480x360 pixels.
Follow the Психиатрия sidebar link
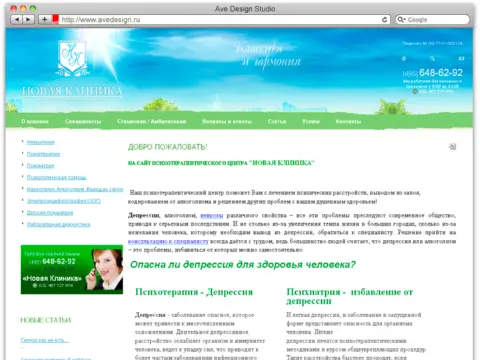click(40, 166)
